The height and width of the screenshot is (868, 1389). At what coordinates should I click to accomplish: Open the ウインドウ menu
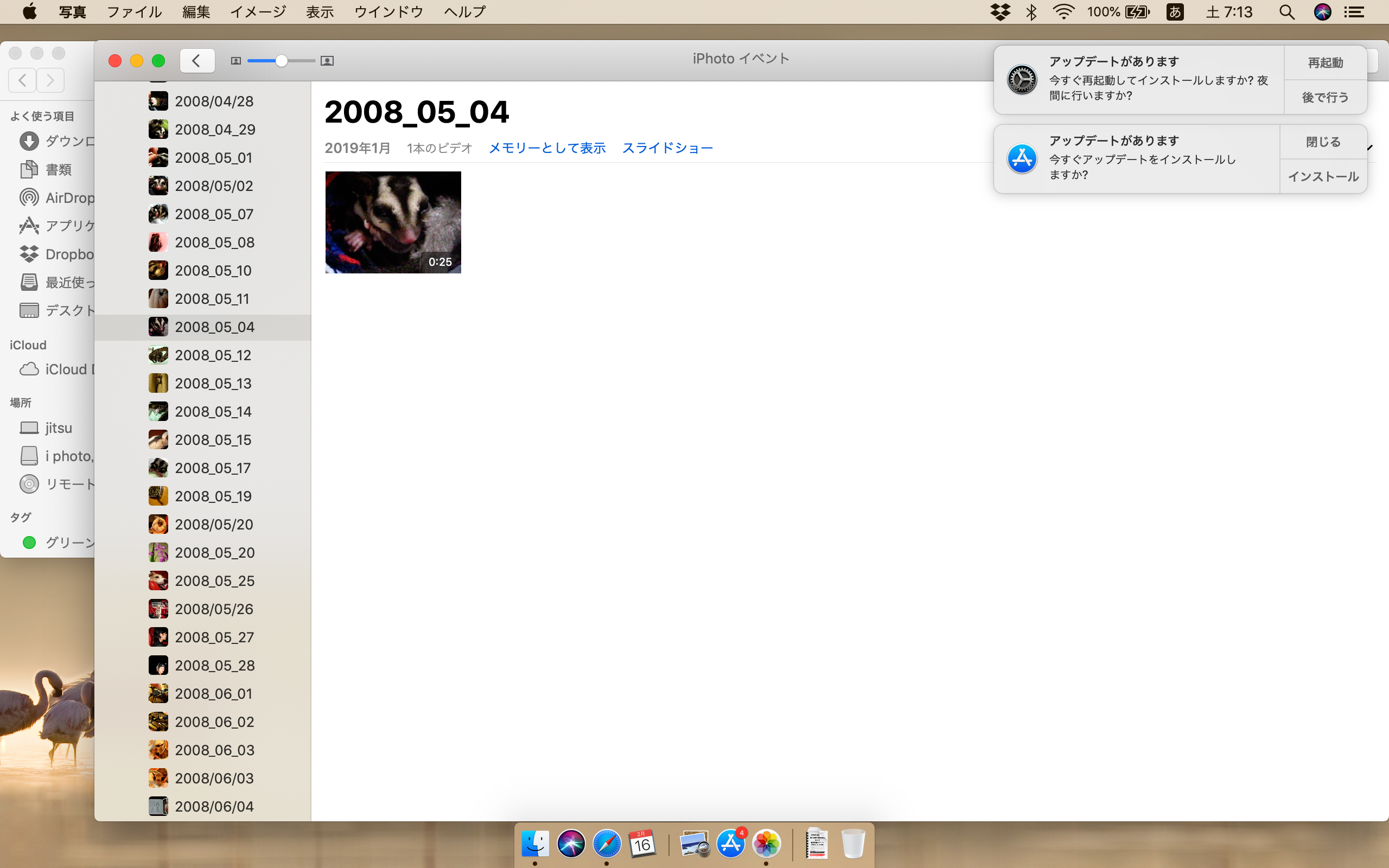[388, 12]
